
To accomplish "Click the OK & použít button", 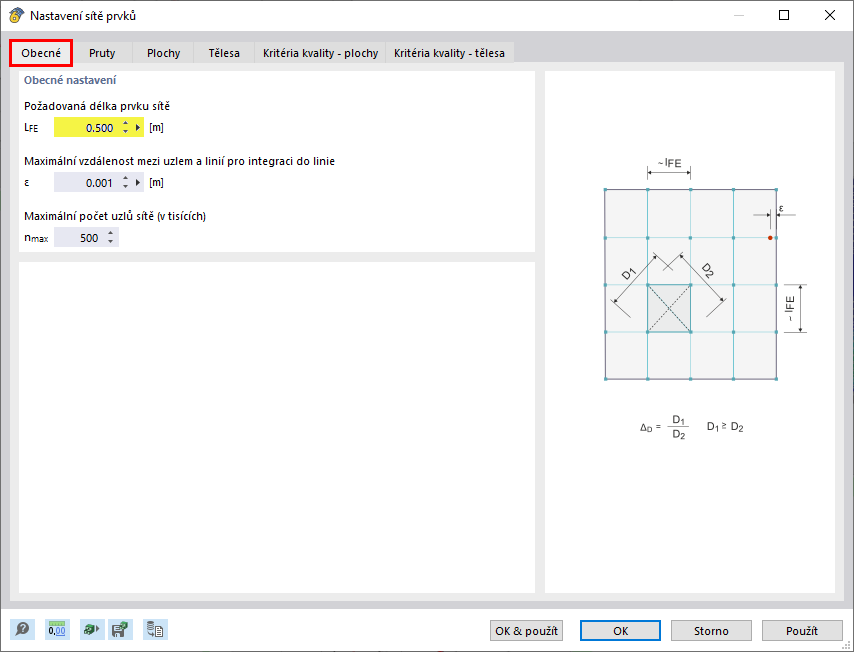I will click(x=526, y=631).
